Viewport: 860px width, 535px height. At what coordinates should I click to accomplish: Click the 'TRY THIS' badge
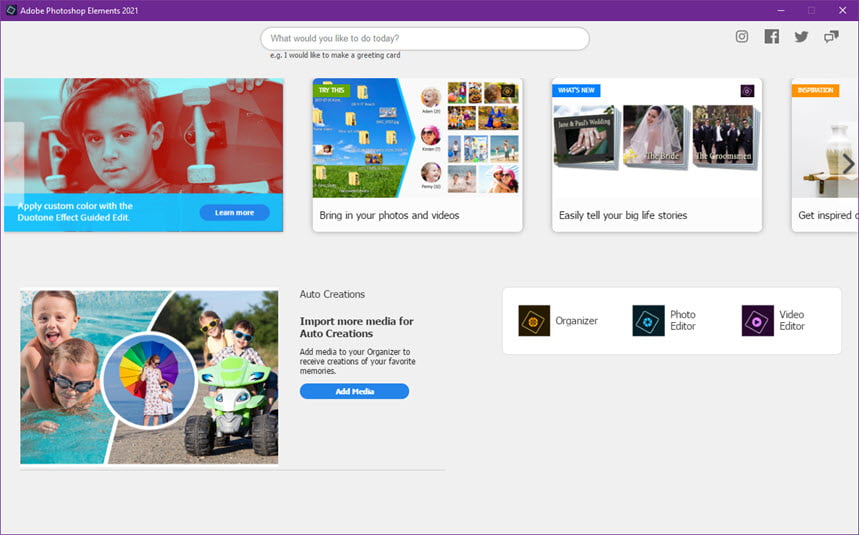331,90
